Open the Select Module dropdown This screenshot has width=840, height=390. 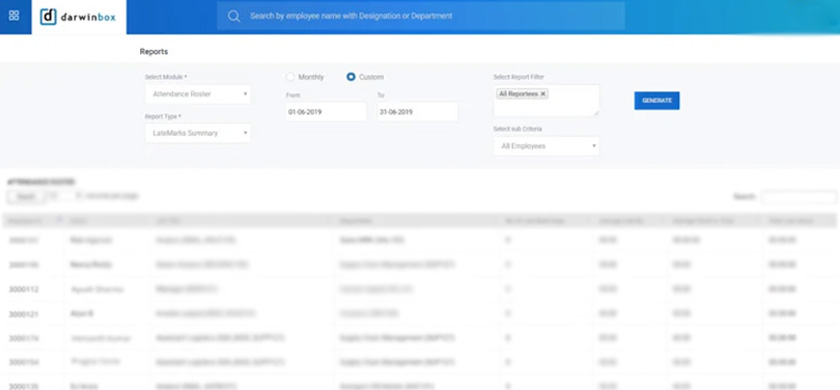[x=198, y=94]
